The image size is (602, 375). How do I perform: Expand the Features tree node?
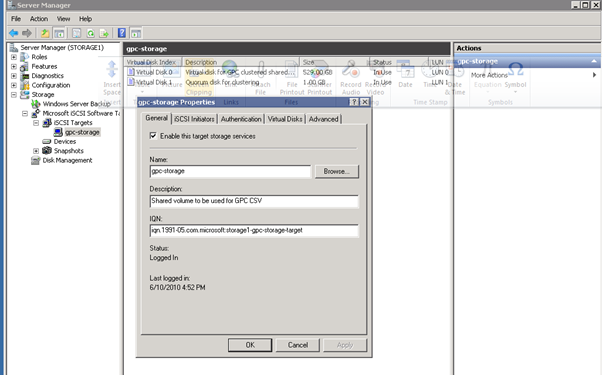coord(14,66)
